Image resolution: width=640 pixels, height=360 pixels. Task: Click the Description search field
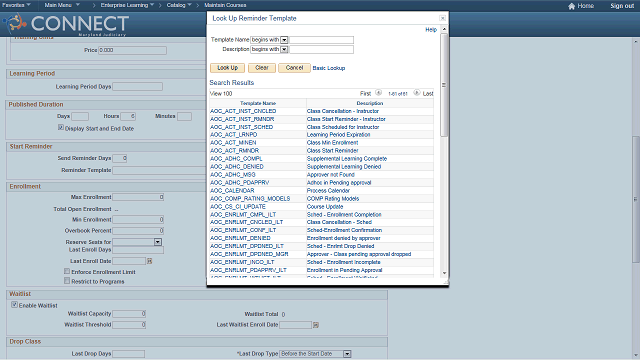coord(321,49)
